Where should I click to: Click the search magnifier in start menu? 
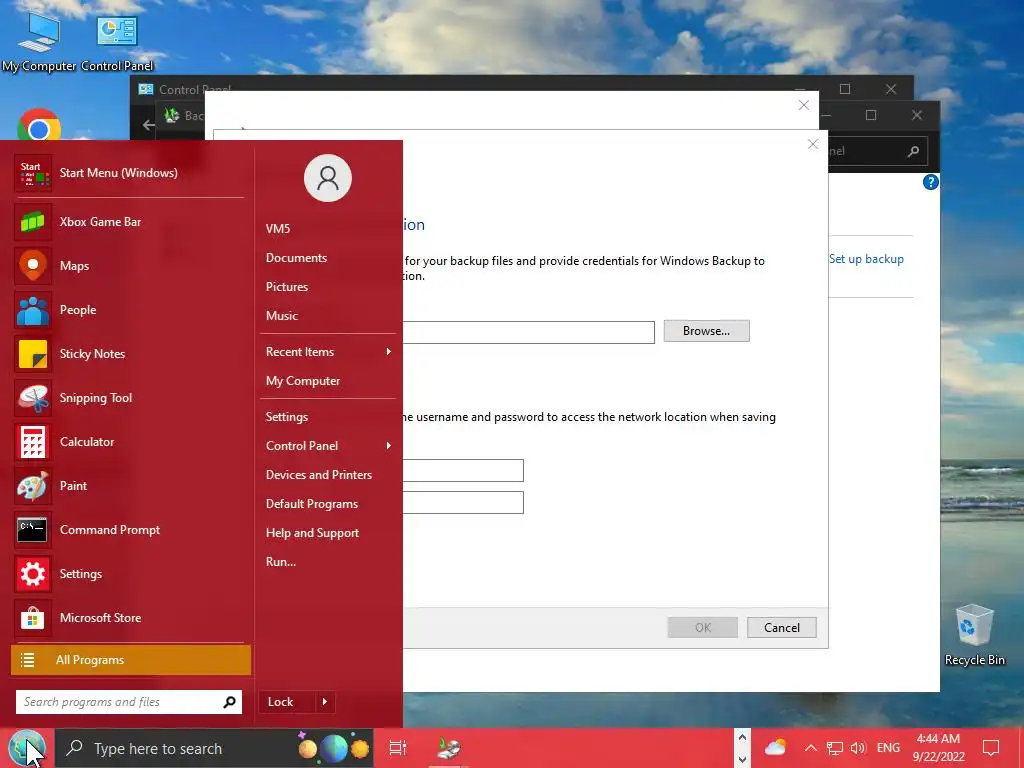[x=229, y=702]
